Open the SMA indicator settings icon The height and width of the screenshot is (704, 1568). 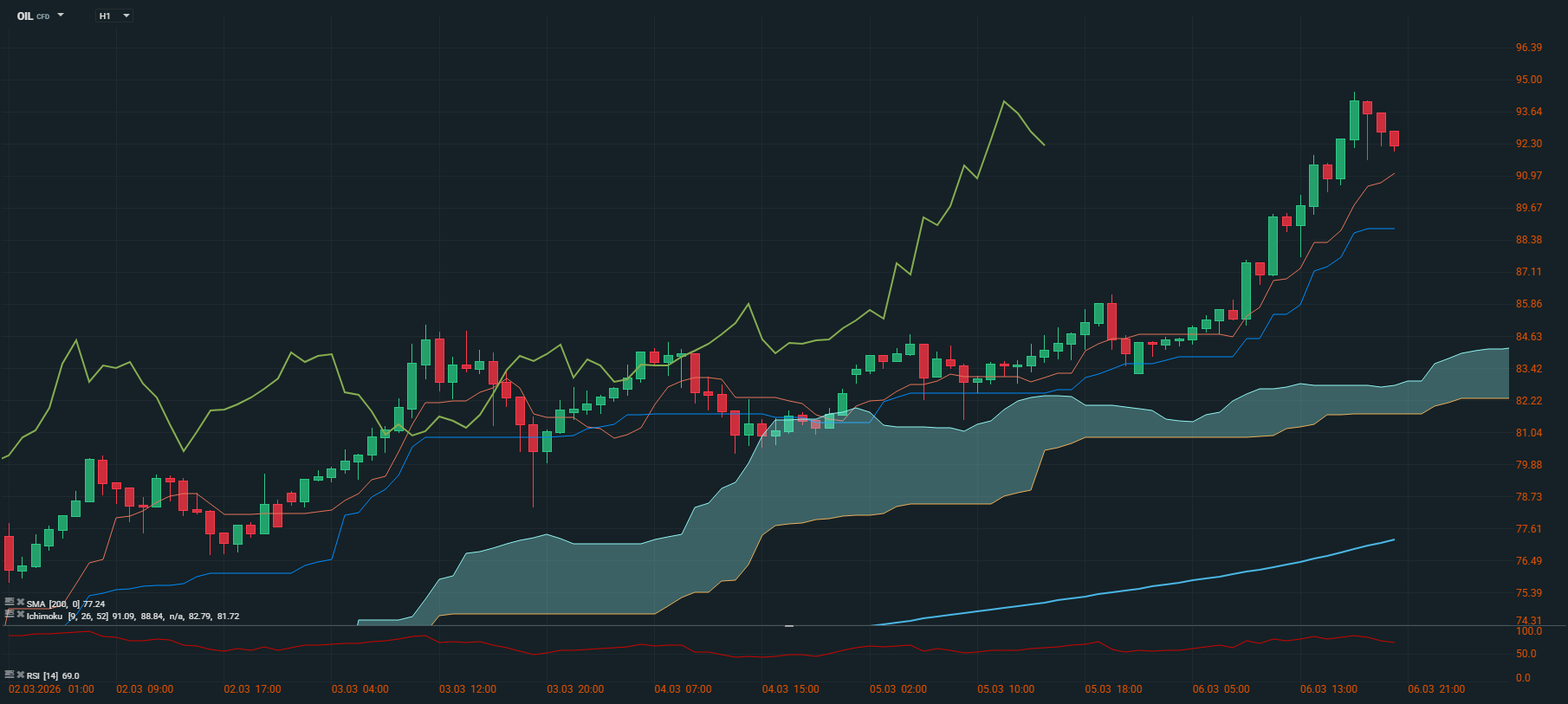[x=10, y=602]
